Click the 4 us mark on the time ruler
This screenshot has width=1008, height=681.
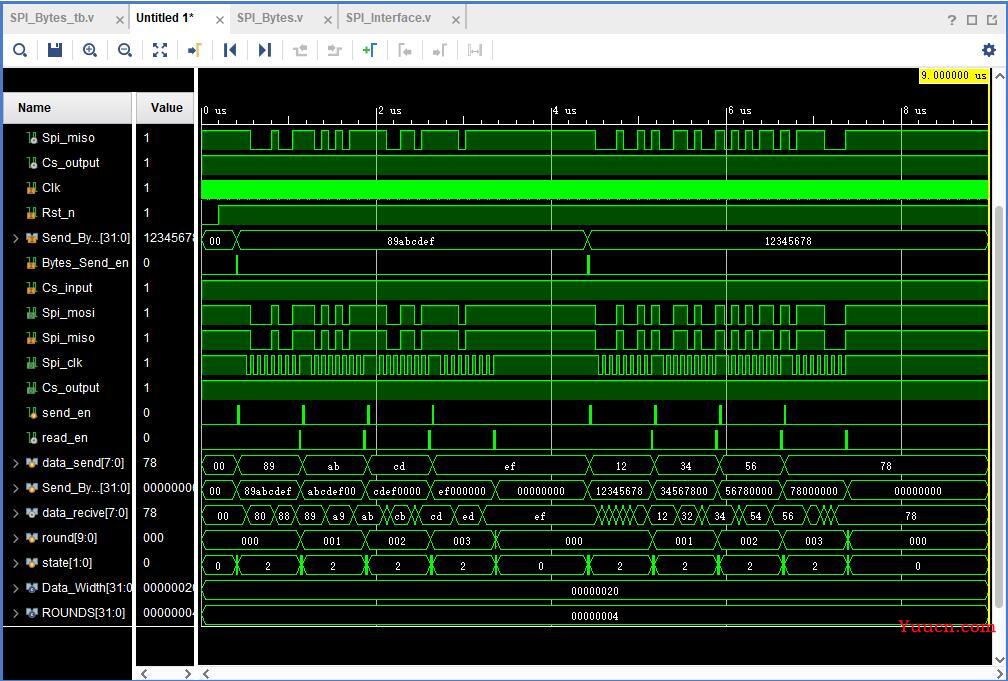pyautogui.click(x=563, y=111)
